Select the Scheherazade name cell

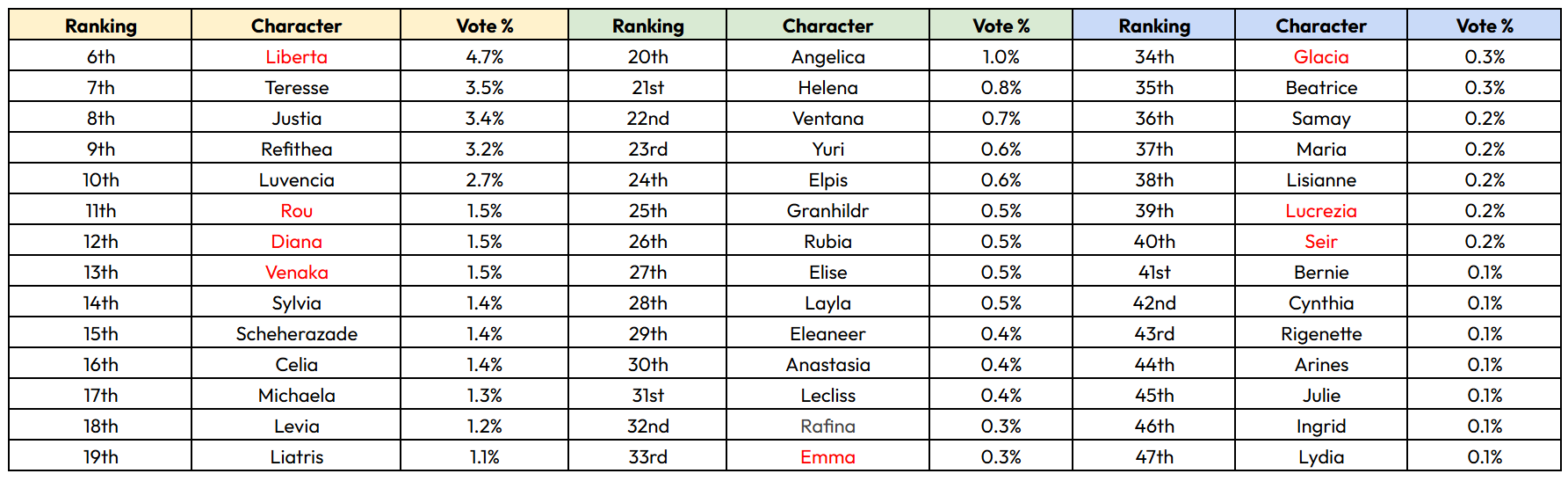296,334
